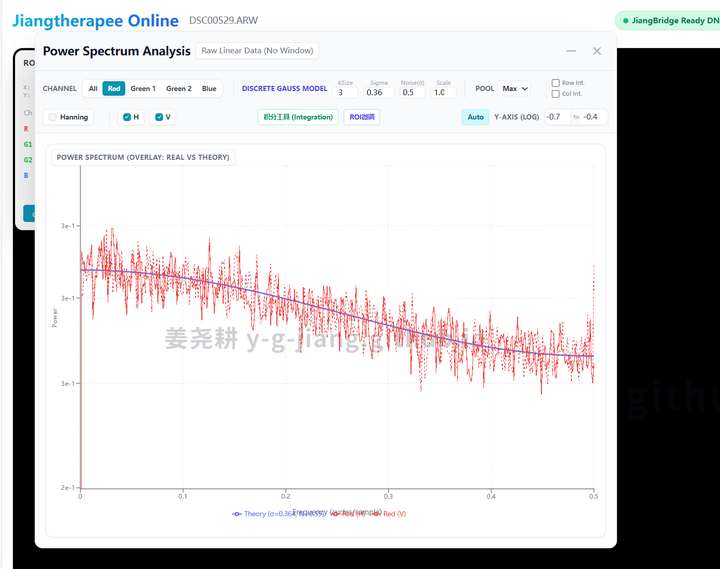
Task: Click the DSC00529.ARW file name
Action: 224,20
